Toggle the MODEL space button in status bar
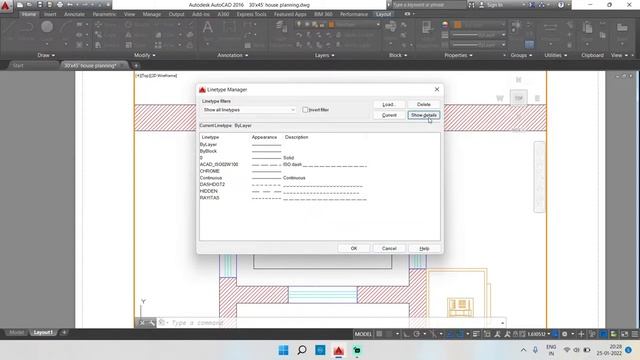 point(363,334)
